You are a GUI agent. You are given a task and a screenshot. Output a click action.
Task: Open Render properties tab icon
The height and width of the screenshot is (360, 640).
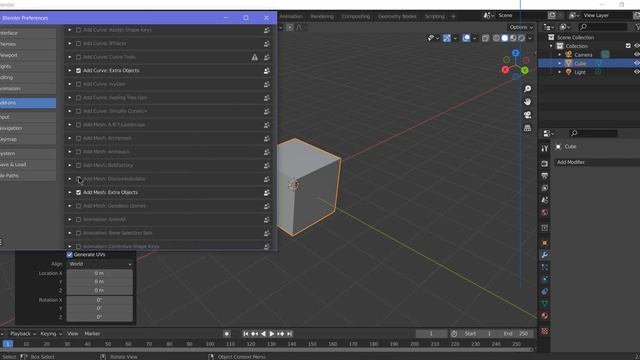click(x=544, y=164)
